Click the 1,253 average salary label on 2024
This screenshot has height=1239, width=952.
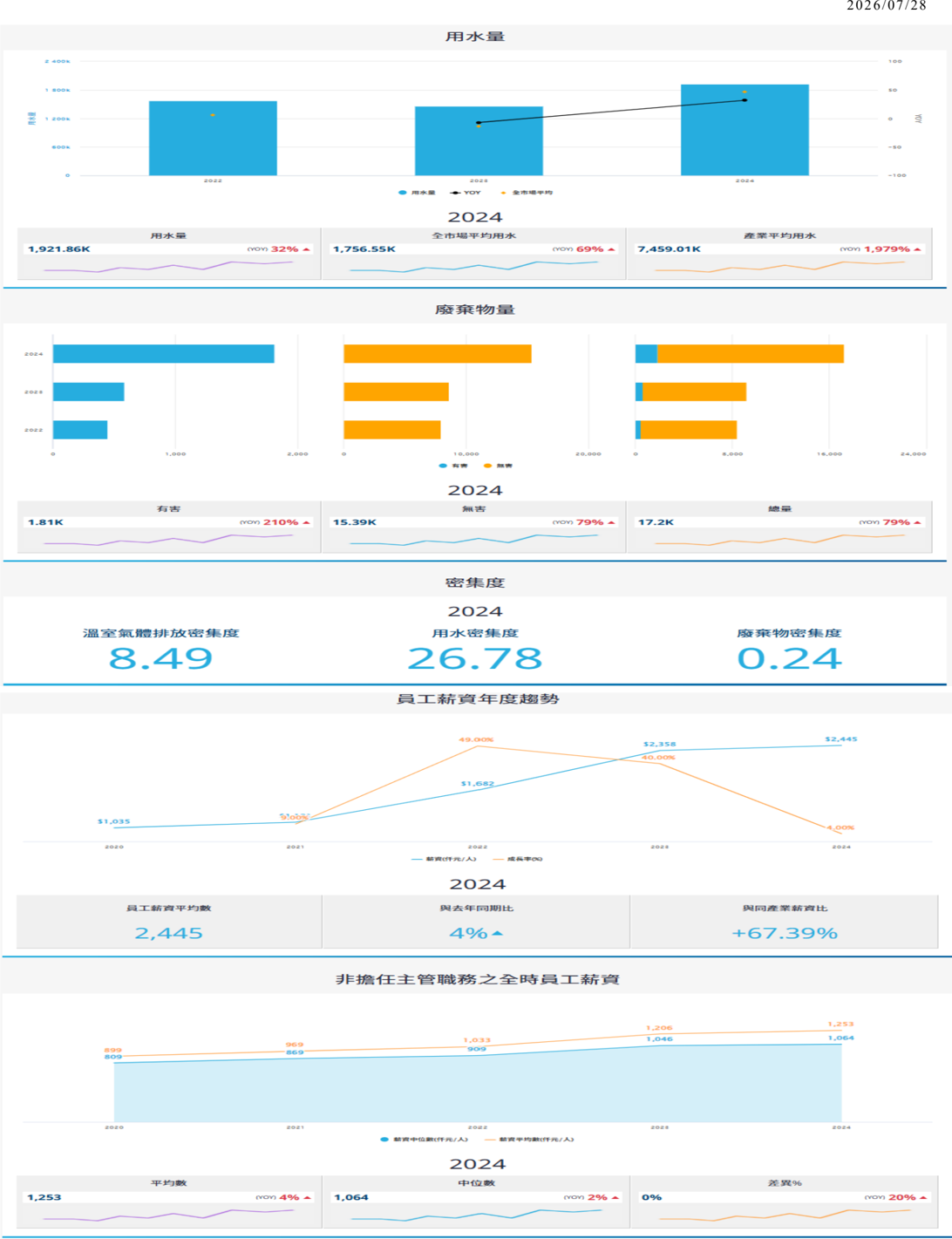coord(840,1025)
